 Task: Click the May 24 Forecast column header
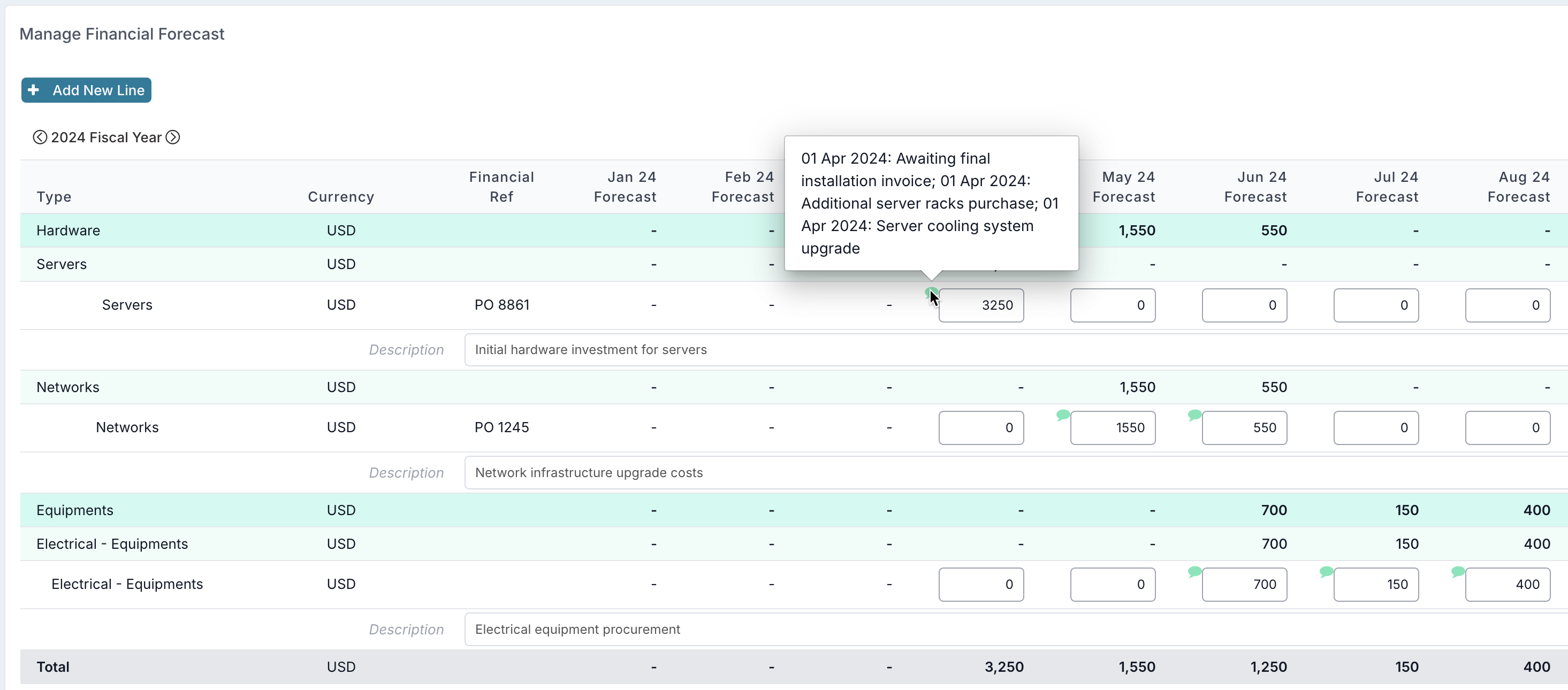pyautogui.click(x=1124, y=187)
